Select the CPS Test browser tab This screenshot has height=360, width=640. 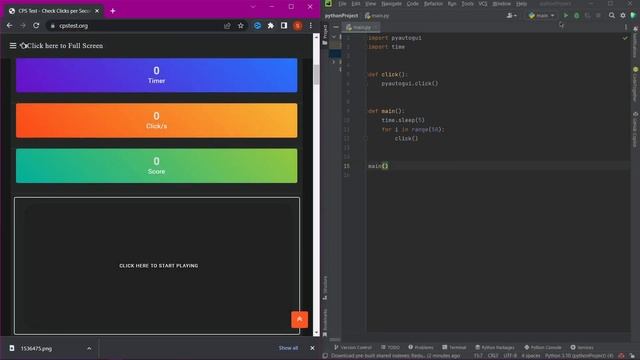53,11
